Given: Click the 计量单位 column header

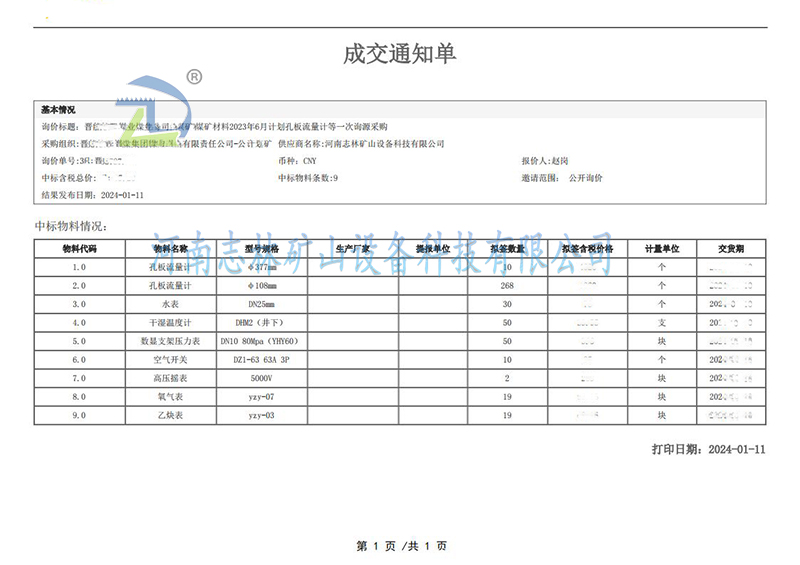Looking at the screenshot, I should point(662,249).
